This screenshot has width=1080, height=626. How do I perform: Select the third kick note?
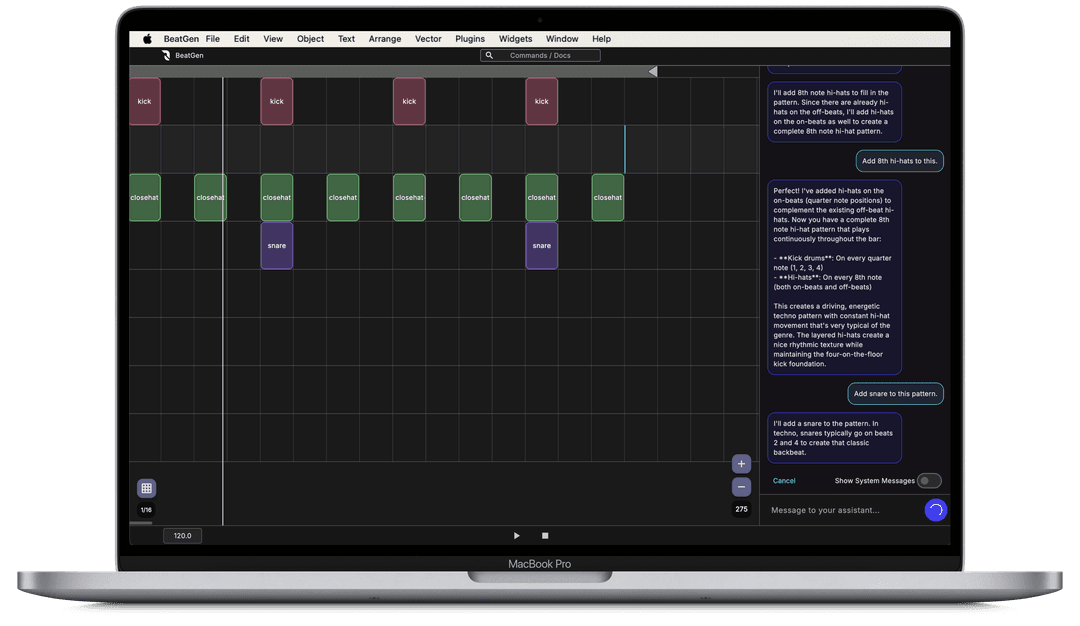(x=409, y=101)
